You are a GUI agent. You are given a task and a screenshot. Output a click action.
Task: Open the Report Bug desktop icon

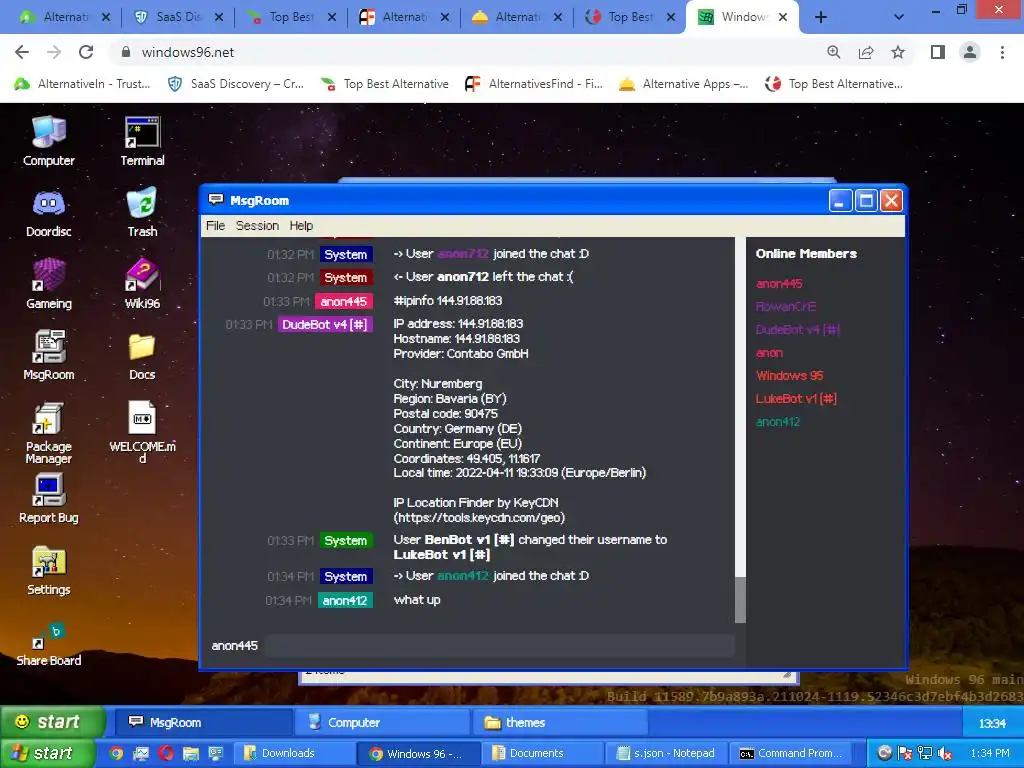[48, 499]
